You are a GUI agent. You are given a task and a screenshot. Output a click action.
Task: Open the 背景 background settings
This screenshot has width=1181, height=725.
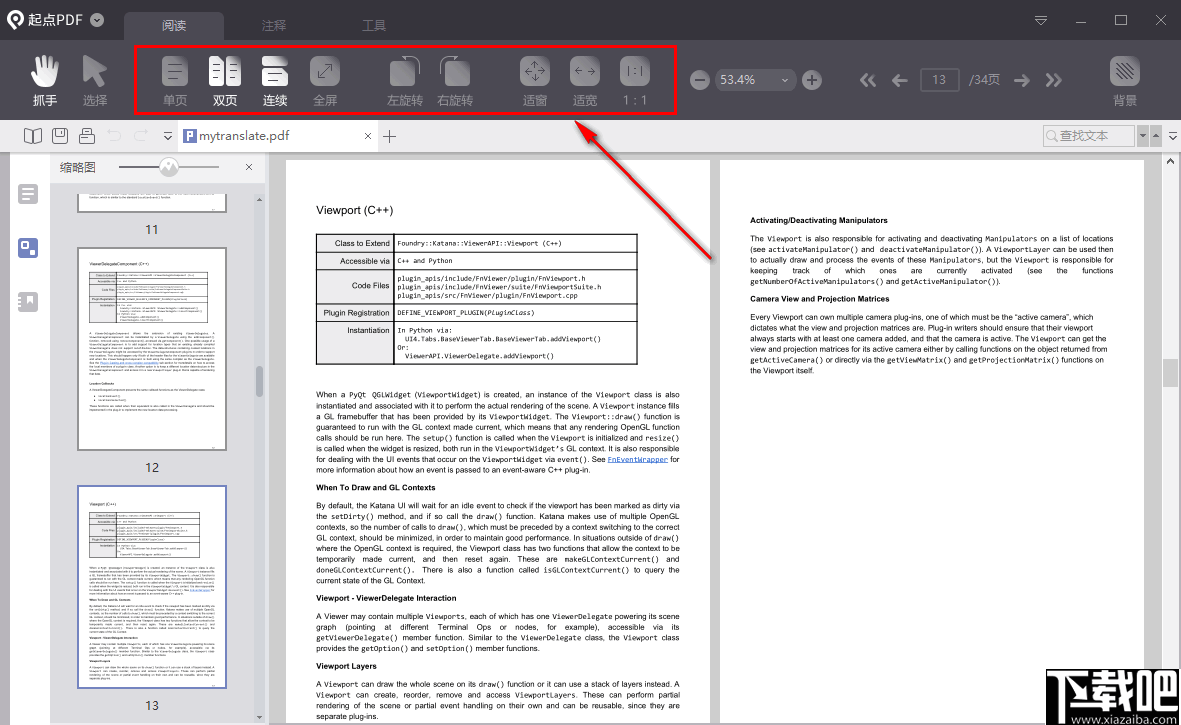[x=1125, y=72]
